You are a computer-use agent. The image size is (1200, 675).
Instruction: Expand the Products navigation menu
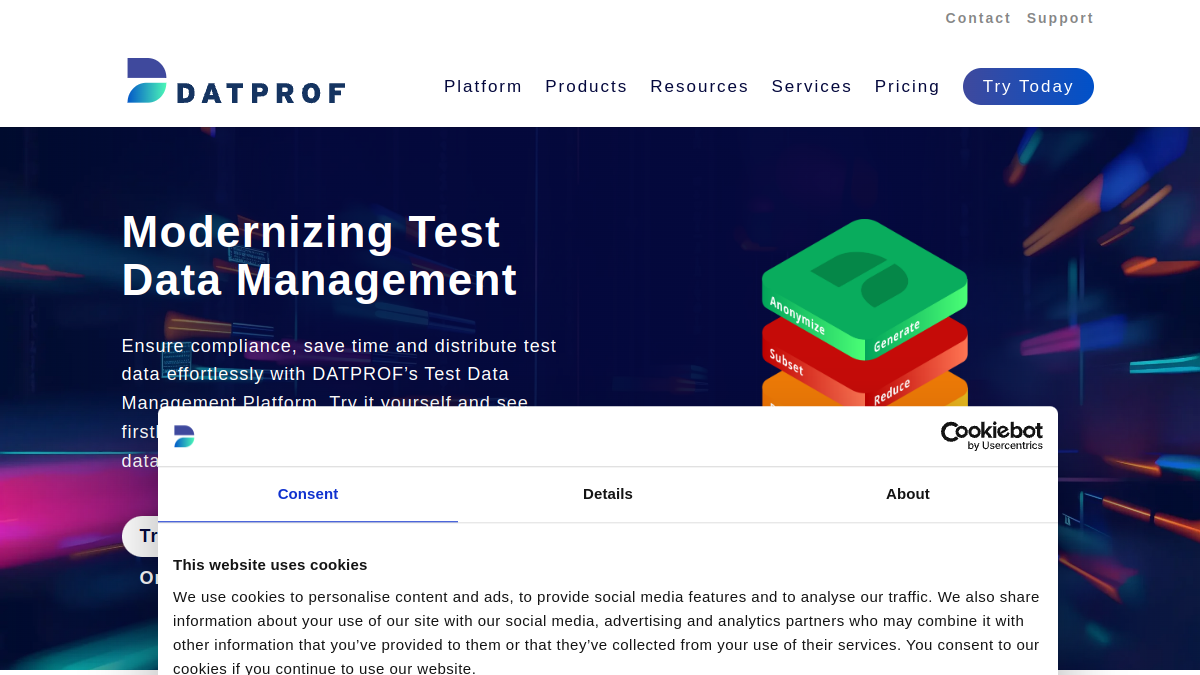[586, 86]
